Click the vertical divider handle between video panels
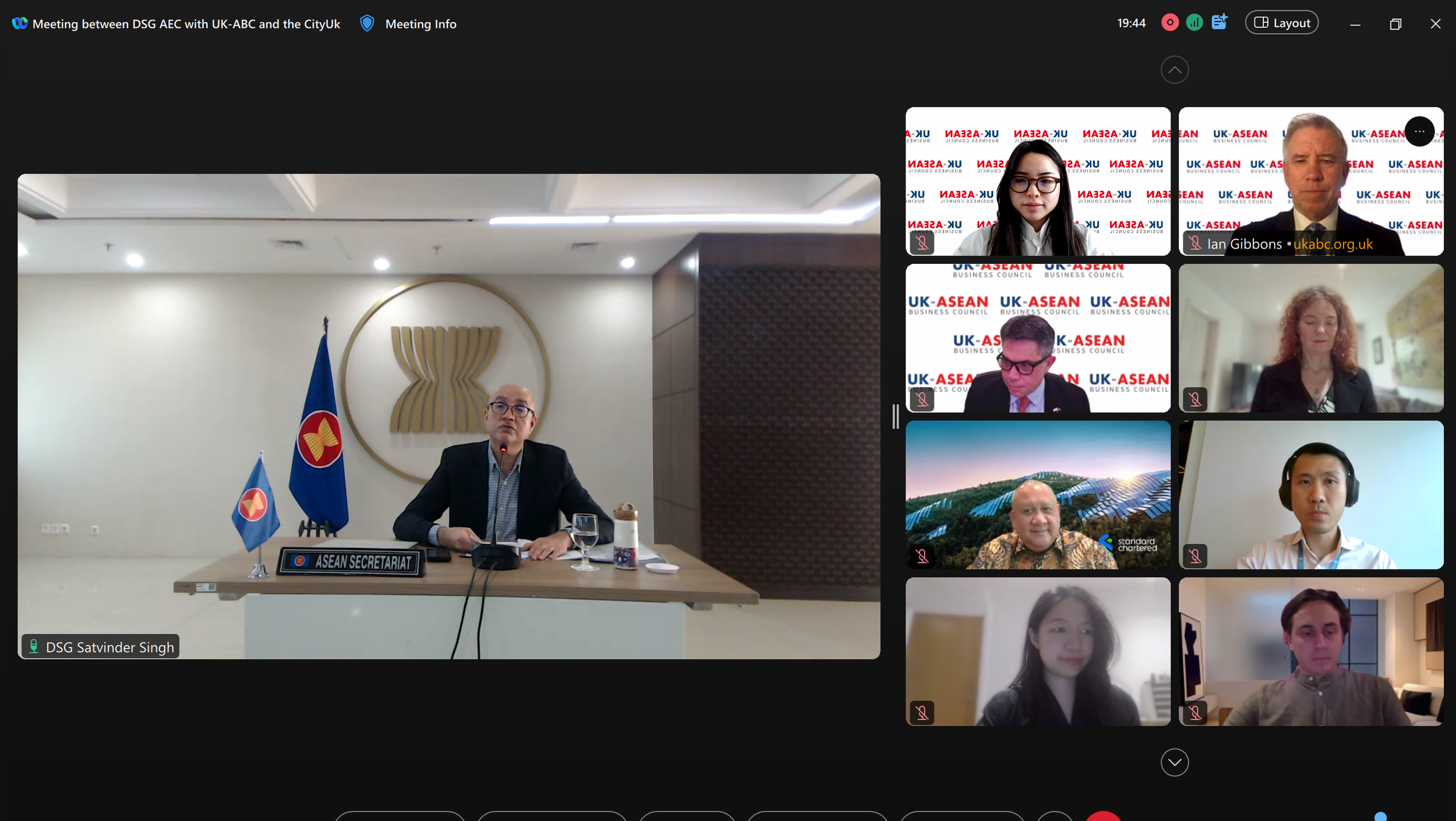 [895, 416]
